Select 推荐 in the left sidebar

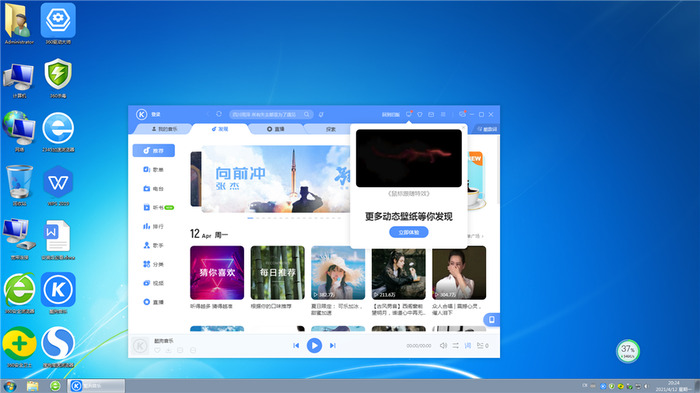pyautogui.click(x=154, y=151)
